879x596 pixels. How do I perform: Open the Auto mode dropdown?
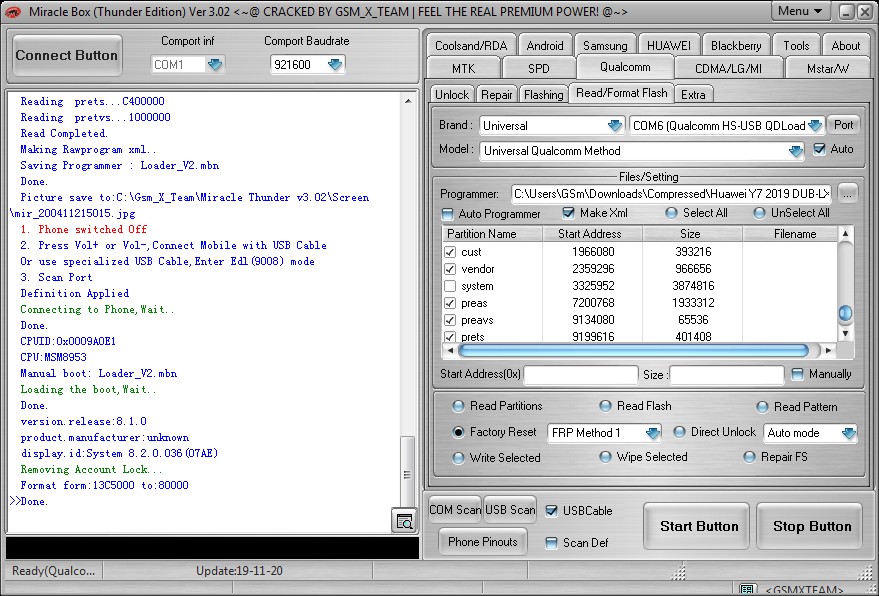coord(848,433)
